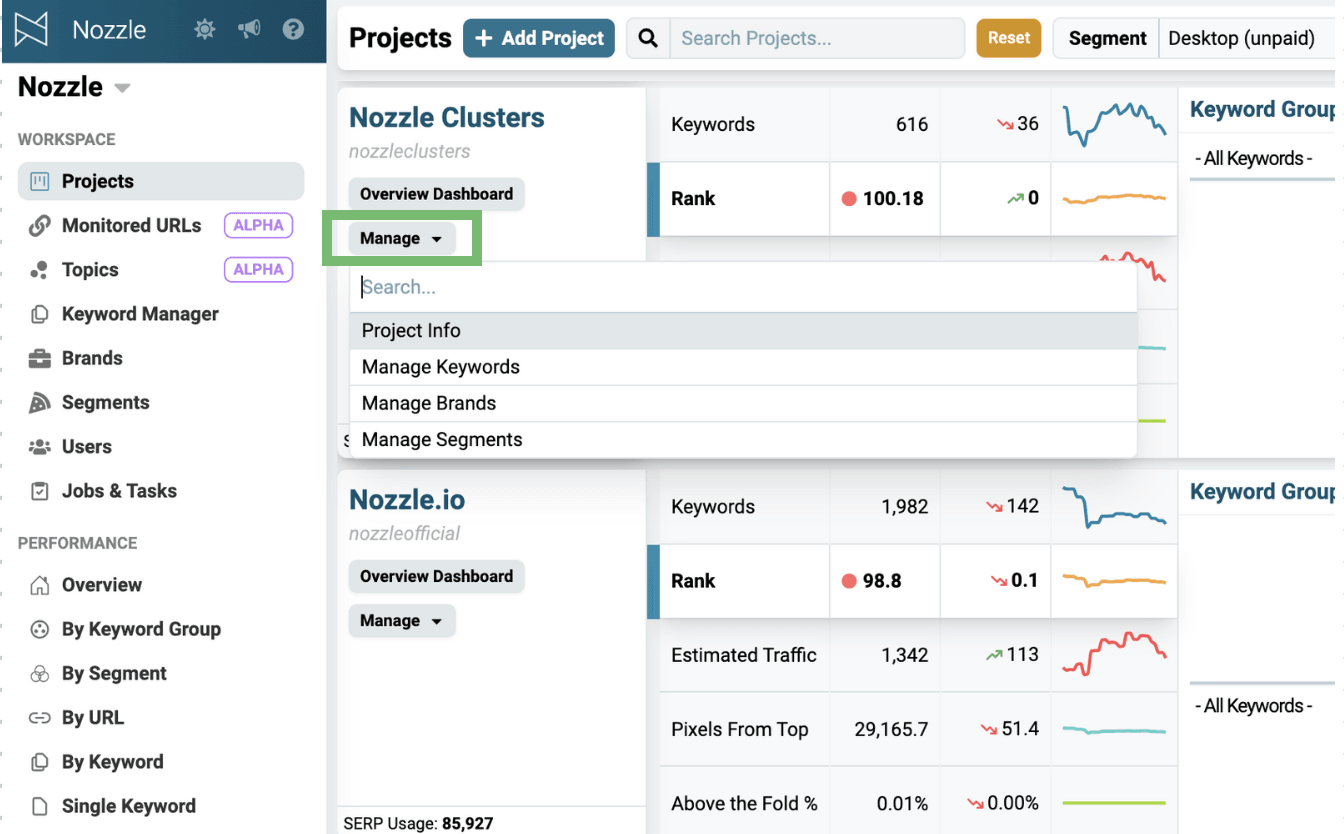This screenshot has width=1344, height=834.
Task: Click the Add Project button
Action: click(x=539, y=38)
